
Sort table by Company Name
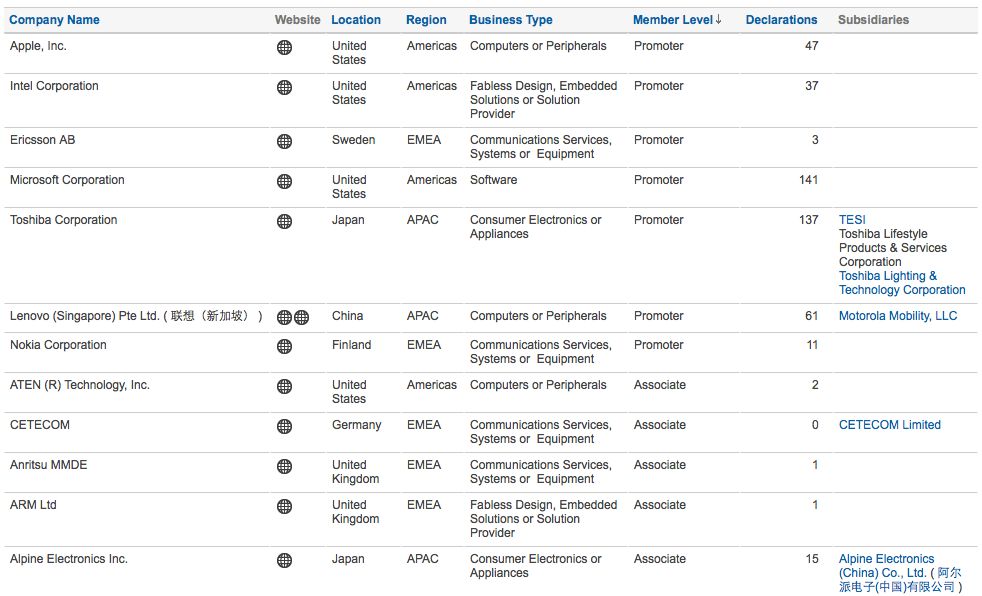[x=54, y=19]
